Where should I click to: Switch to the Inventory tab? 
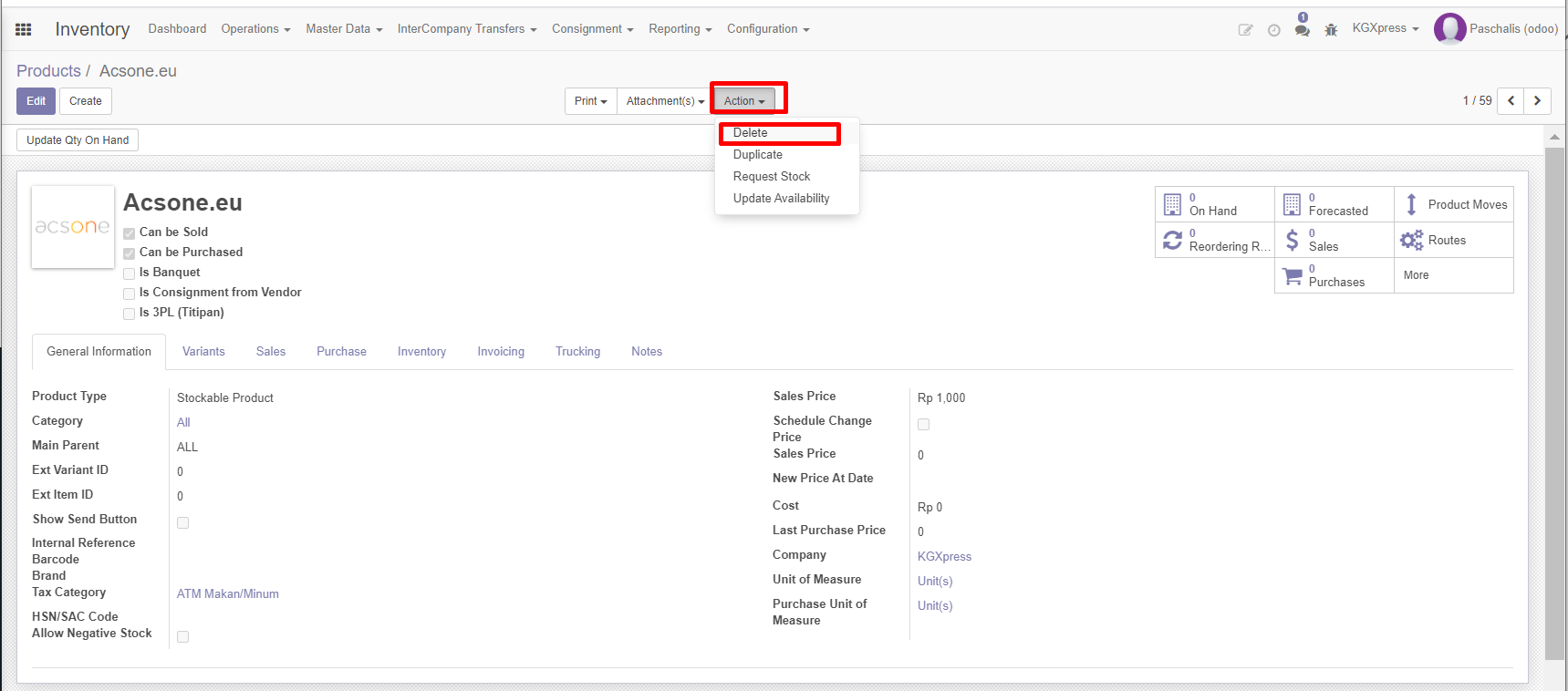tap(421, 352)
